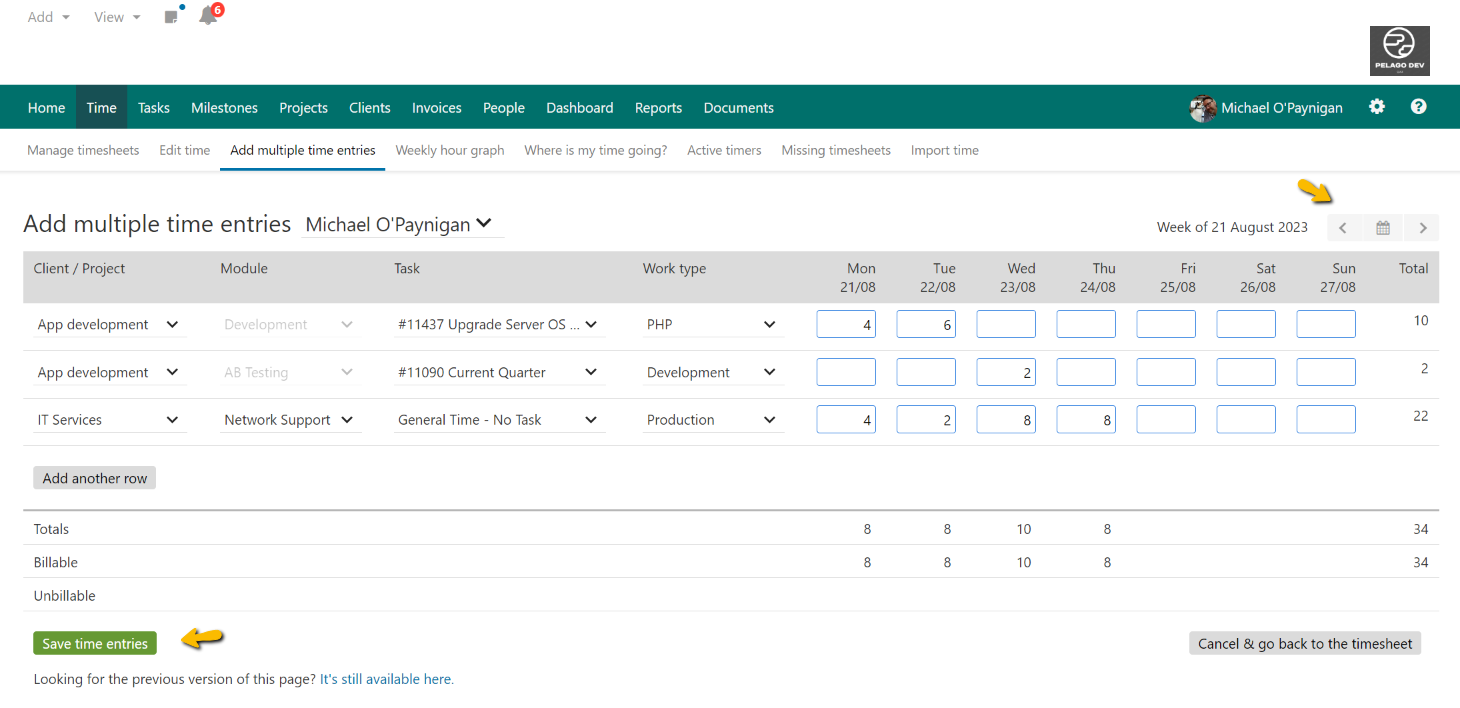Viewport: 1460px width, 708px height.
Task: Open the Michael O'Paynigan user selector dropdown
Action: 402,224
